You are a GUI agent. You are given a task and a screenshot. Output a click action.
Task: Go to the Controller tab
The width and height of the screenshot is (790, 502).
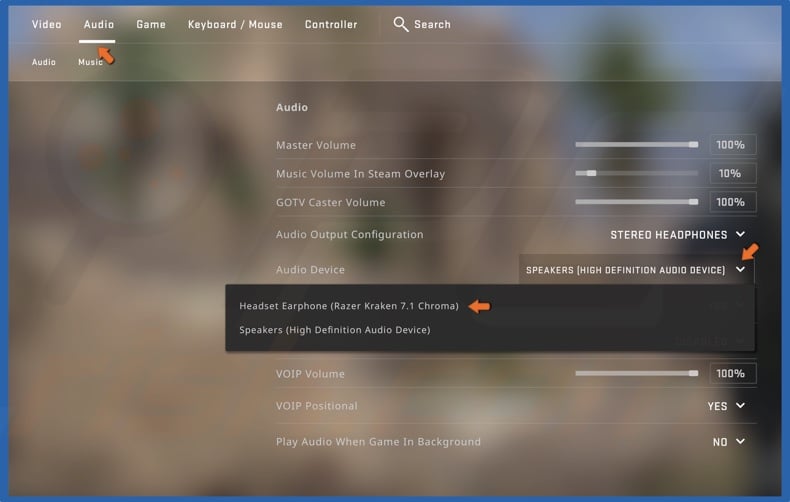tap(331, 24)
